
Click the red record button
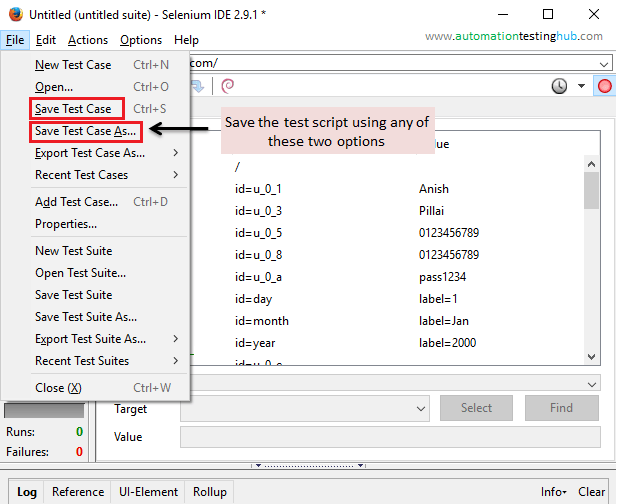tap(604, 86)
